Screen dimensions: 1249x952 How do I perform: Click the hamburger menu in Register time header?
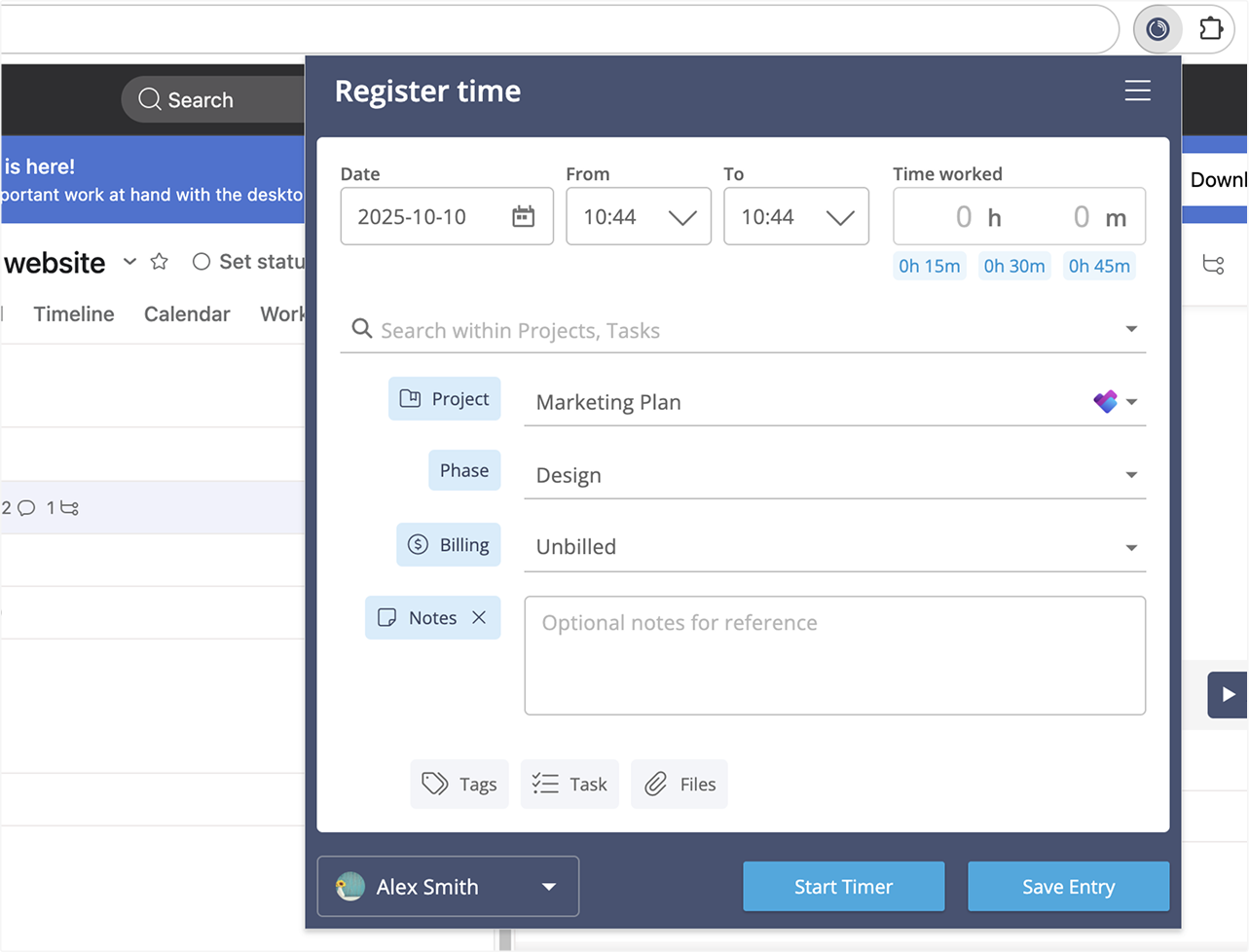click(1137, 91)
